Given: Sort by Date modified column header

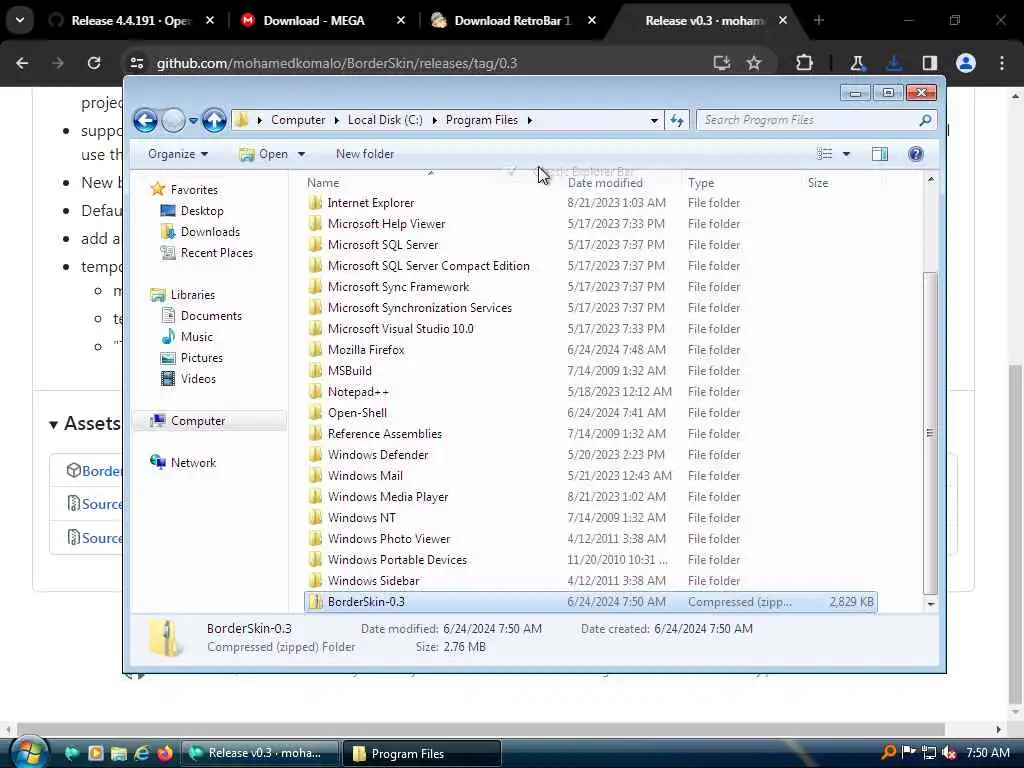Looking at the screenshot, I should click(605, 184).
